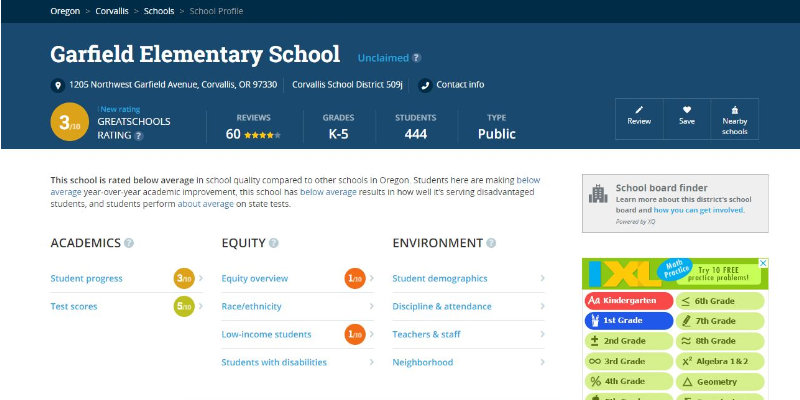The width and height of the screenshot is (800, 400).
Task: Open Low-income students link
Action: pyautogui.click(x=266, y=335)
